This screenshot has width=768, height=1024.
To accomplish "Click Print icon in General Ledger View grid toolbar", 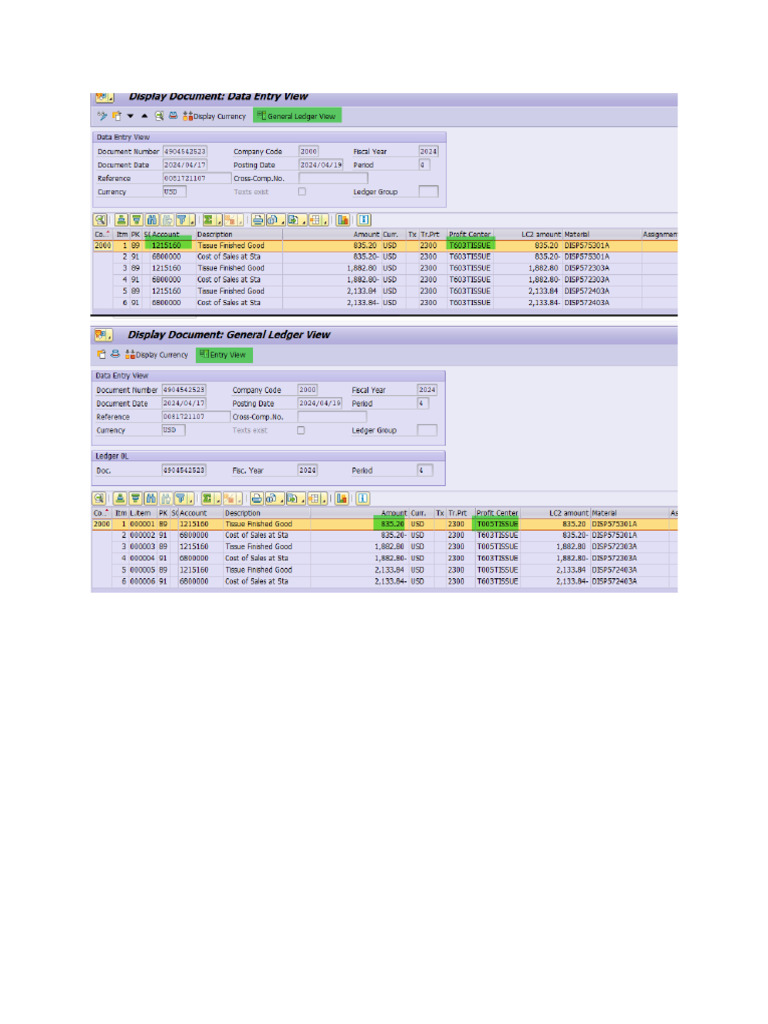I will (257, 499).
